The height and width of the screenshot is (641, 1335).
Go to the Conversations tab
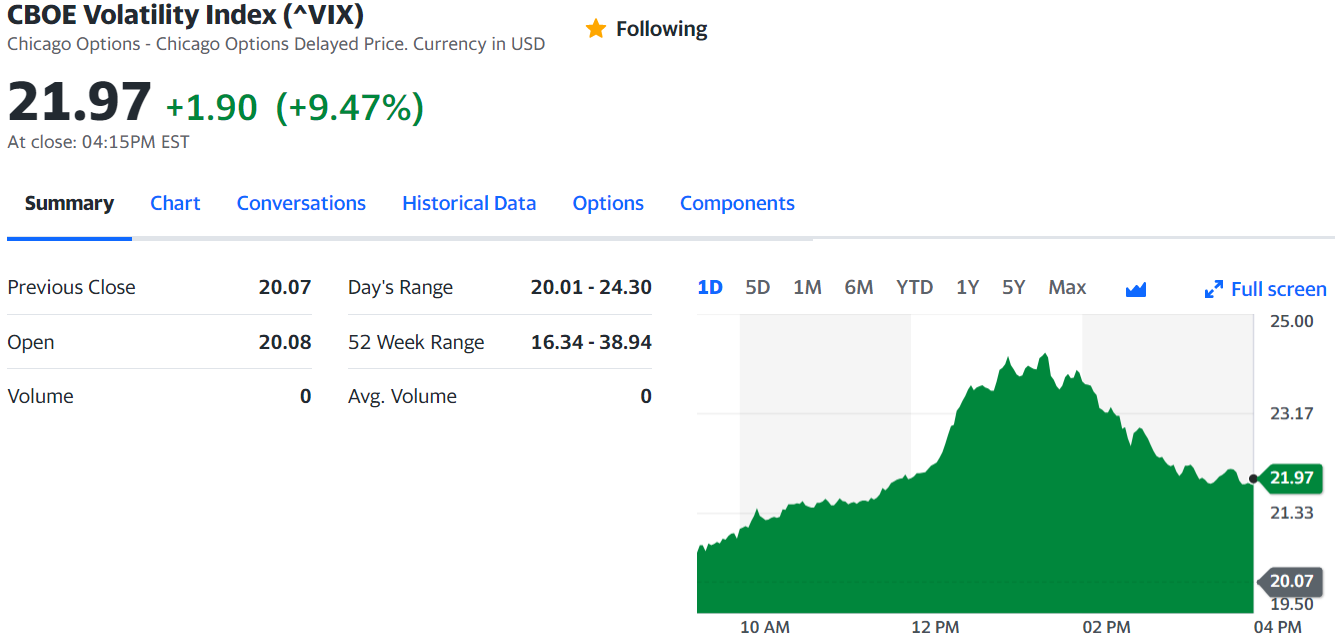coord(301,203)
